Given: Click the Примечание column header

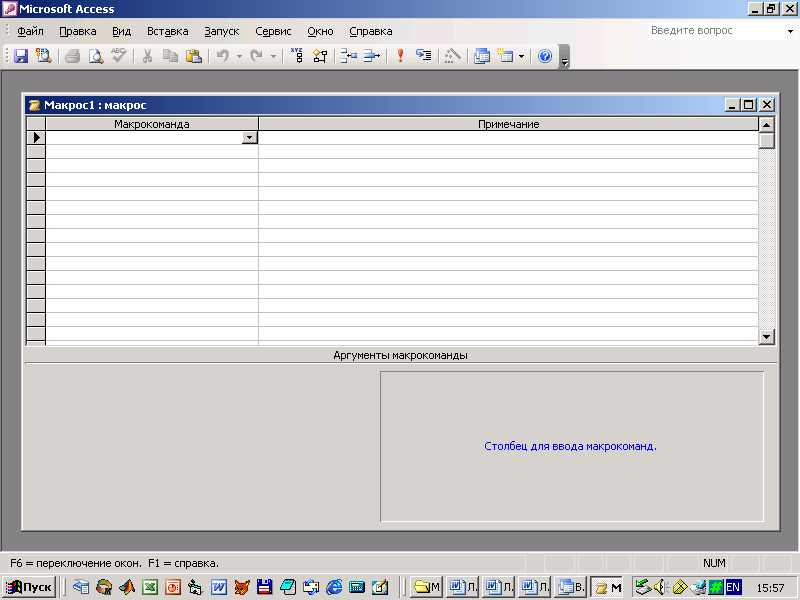Looking at the screenshot, I should [x=508, y=124].
